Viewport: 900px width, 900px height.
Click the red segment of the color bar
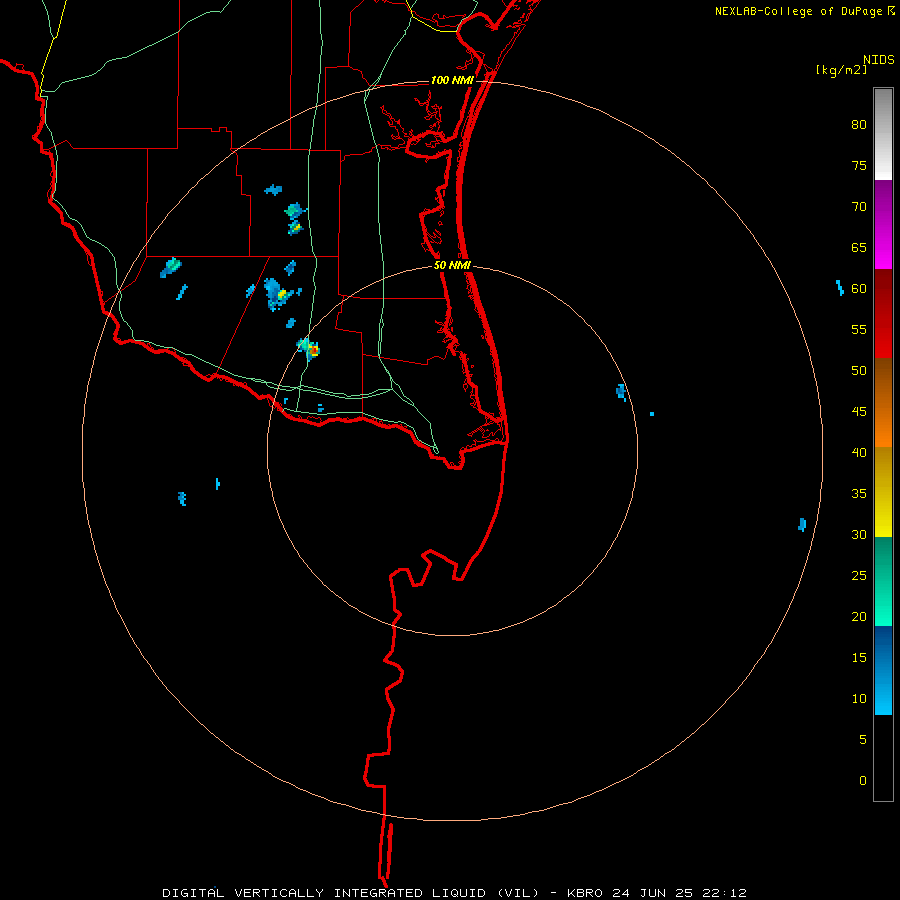coord(883,314)
